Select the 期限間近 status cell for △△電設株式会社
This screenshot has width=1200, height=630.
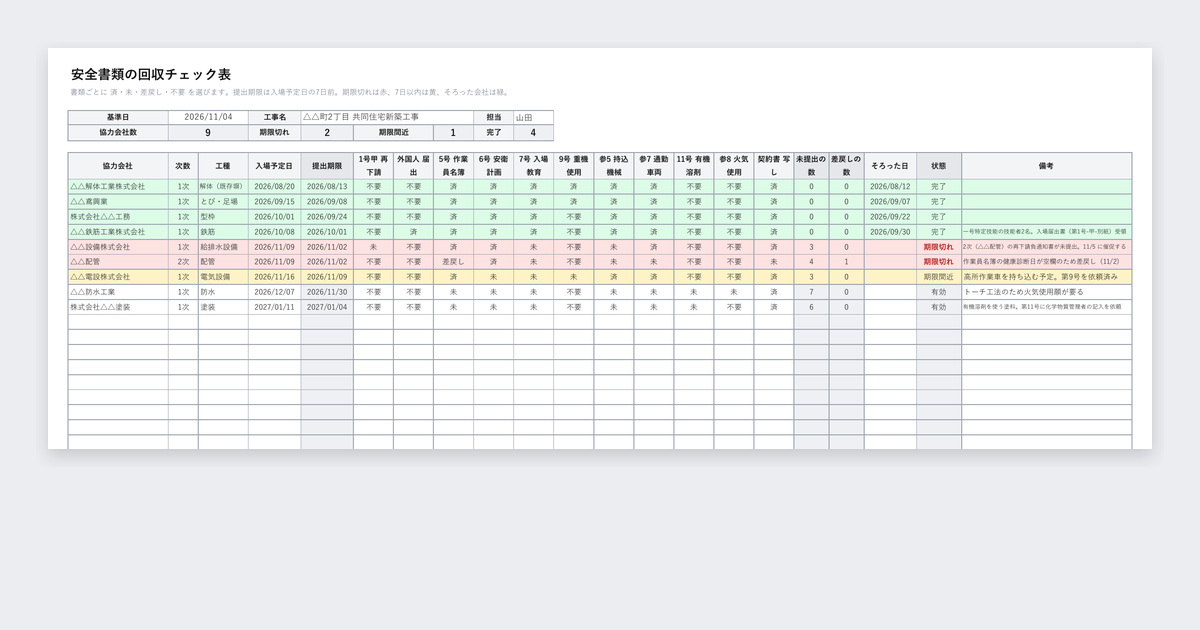939,276
